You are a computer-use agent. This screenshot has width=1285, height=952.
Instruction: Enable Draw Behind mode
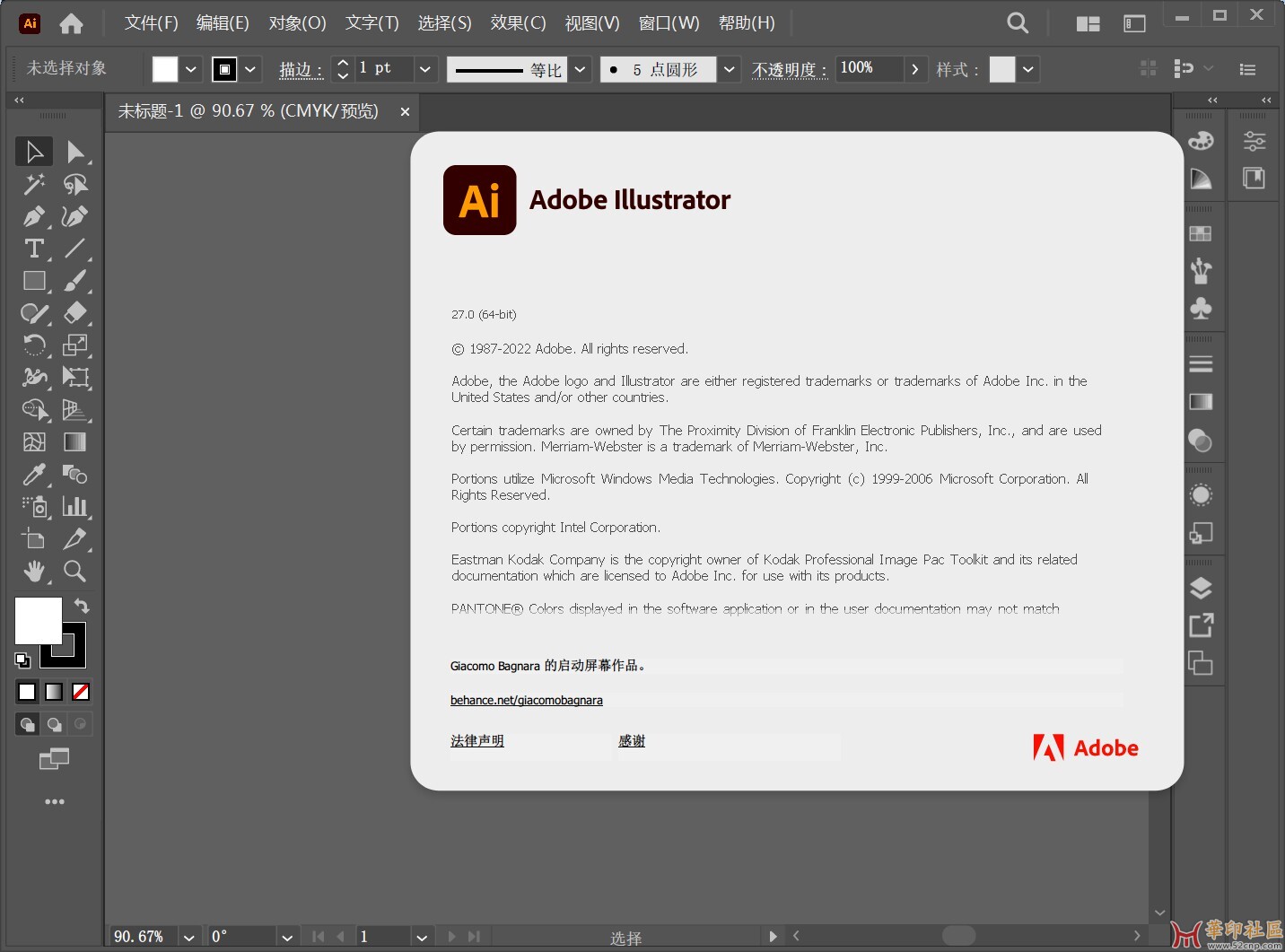click(55, 724)
